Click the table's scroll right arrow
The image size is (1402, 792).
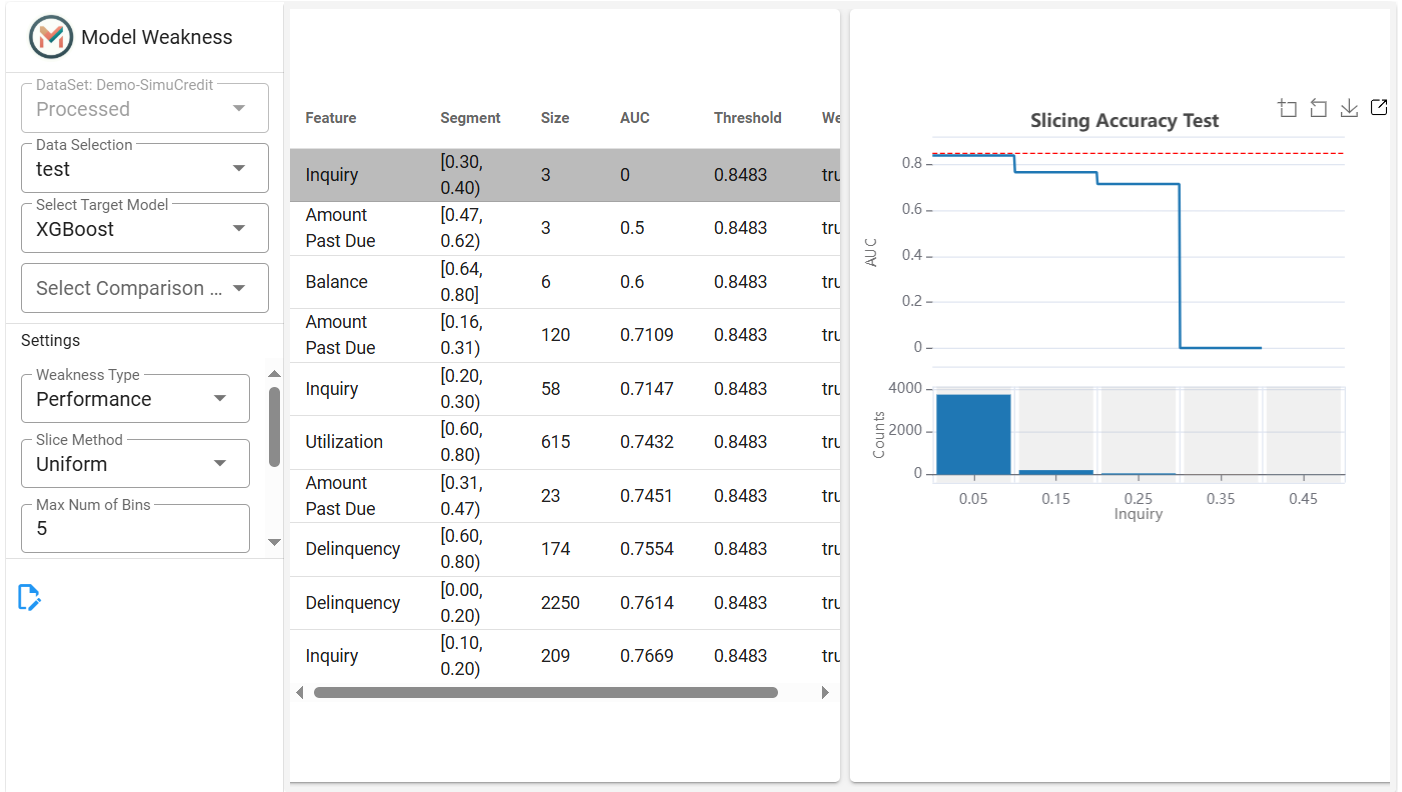825,692
